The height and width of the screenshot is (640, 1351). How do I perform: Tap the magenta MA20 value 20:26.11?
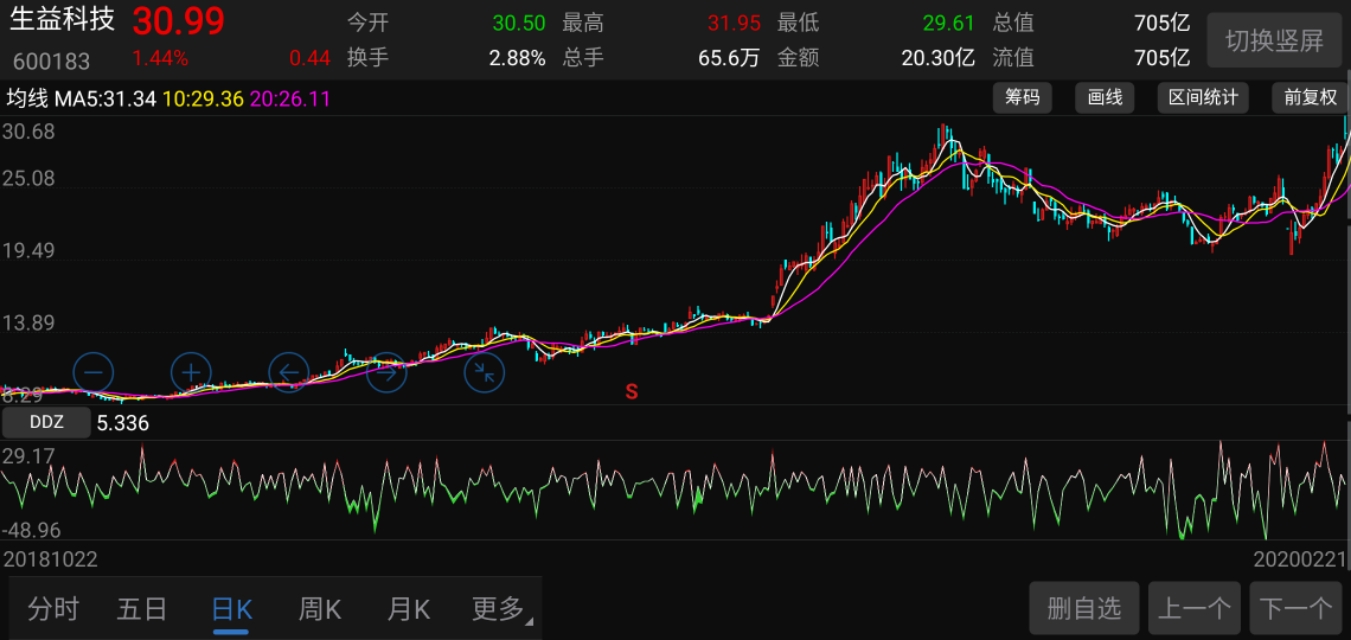point(290,99)
